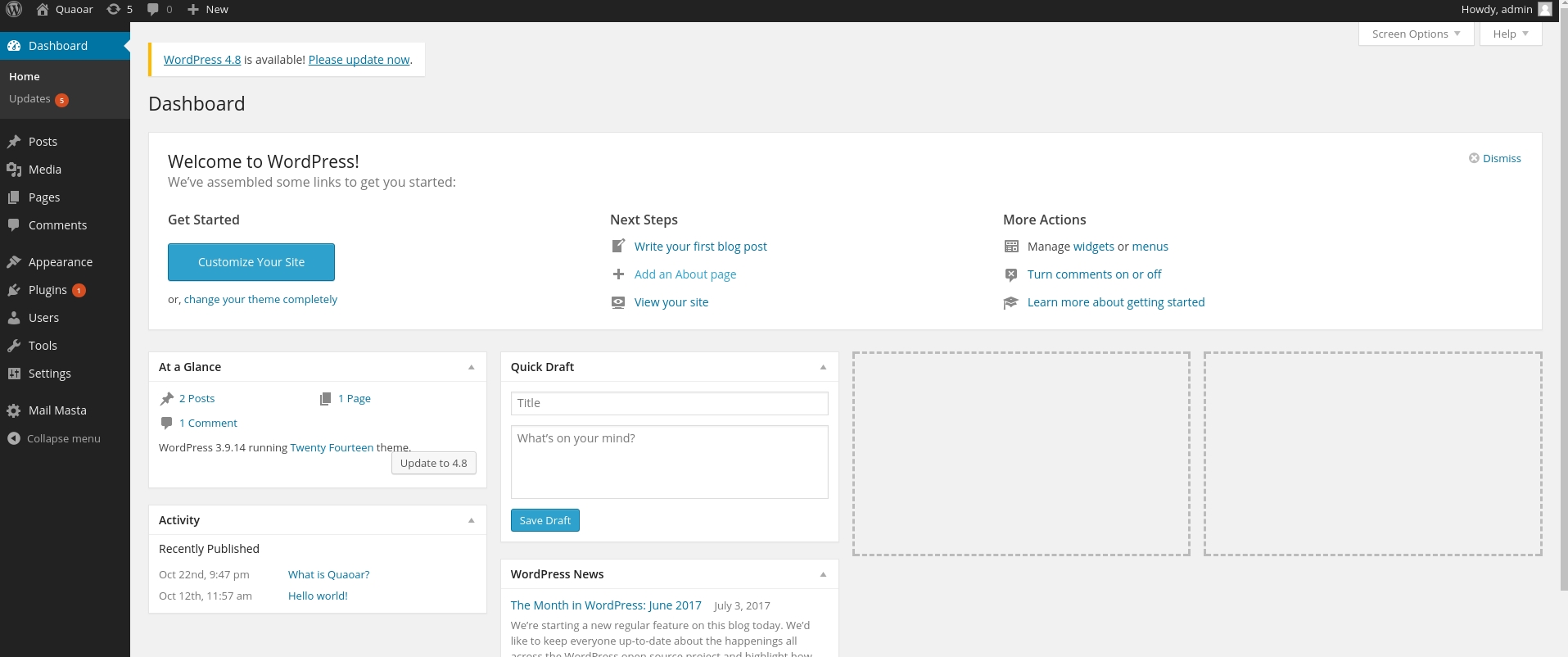Screen dimensions: 1568x657
Task: Collapse the Activity widget
Action: pos(472,520)
